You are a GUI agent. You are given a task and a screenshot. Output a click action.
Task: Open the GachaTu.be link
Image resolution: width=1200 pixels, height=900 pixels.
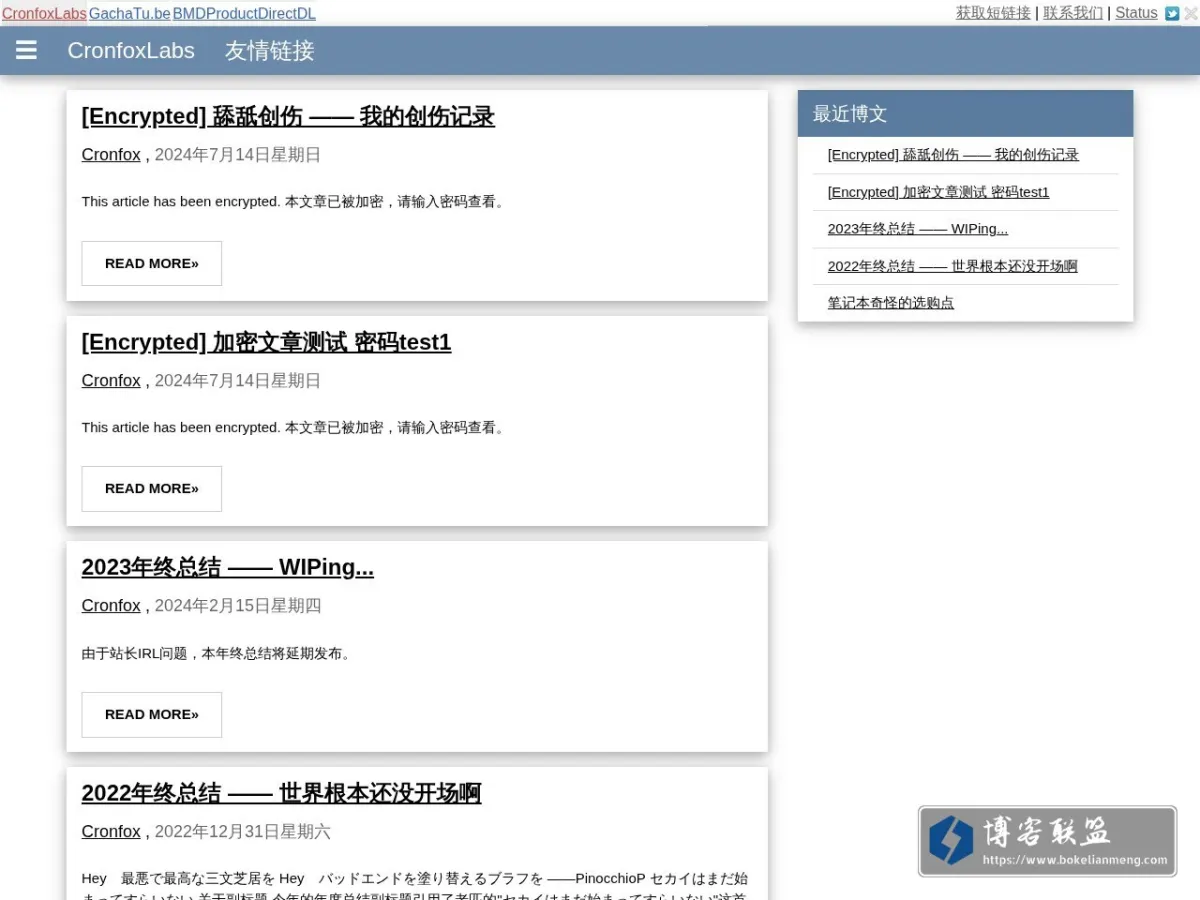(130, 14)
